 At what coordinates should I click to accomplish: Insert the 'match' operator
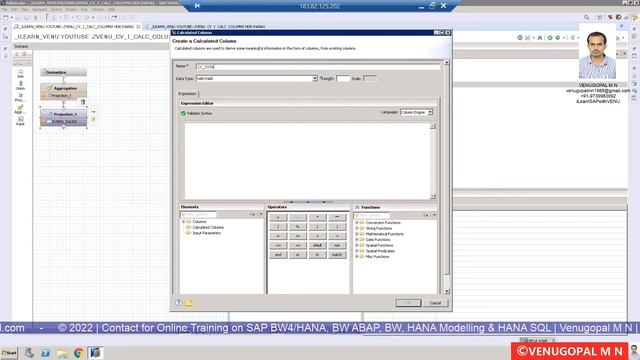coord(337,255)
